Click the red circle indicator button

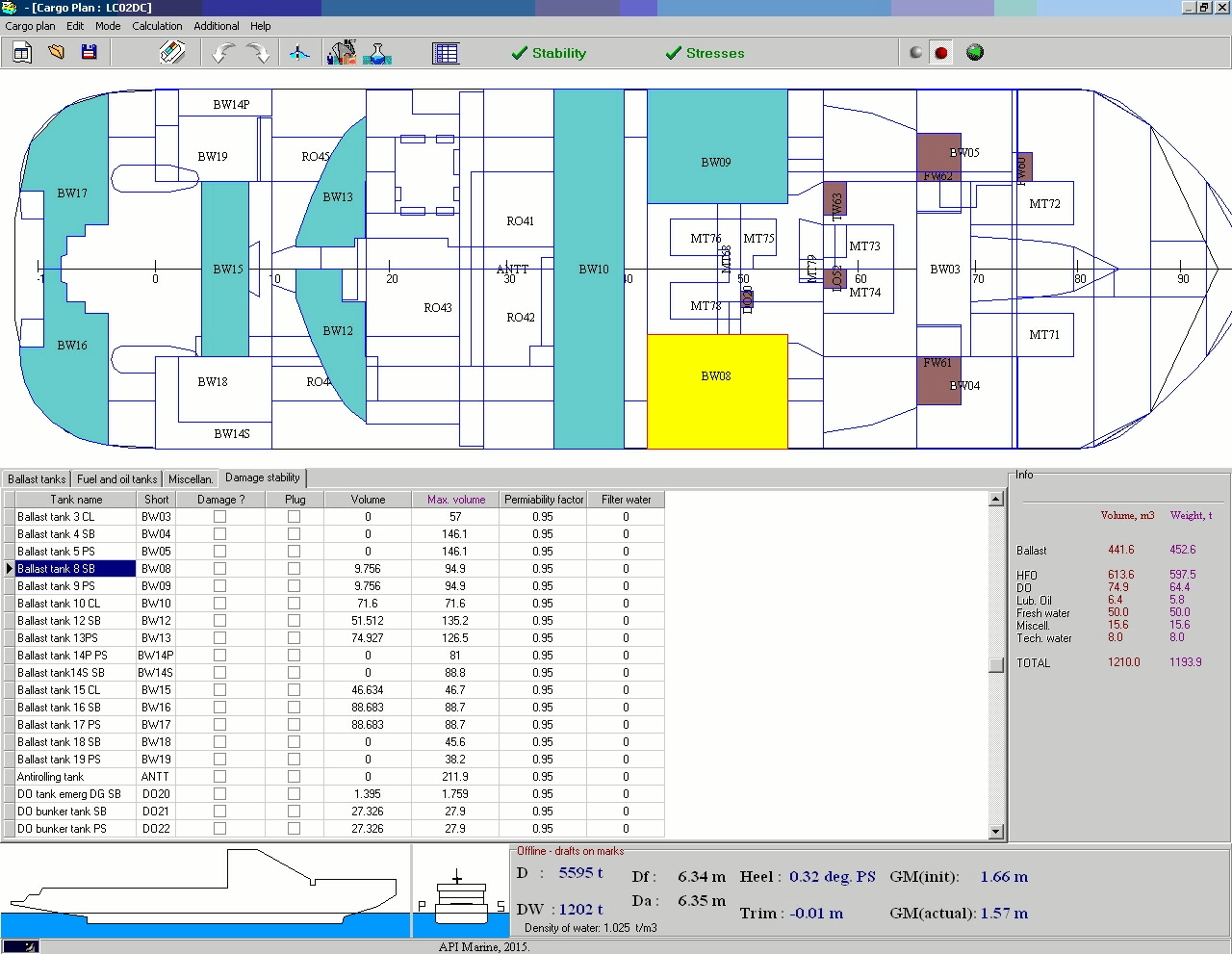(x=941, y=53)
